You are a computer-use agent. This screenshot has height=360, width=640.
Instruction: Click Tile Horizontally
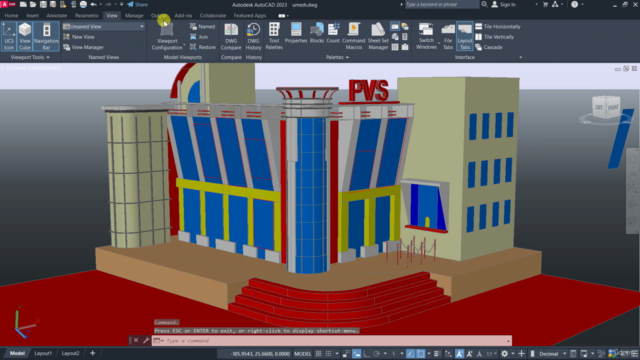pyautogui.click(x=498, y=27)
